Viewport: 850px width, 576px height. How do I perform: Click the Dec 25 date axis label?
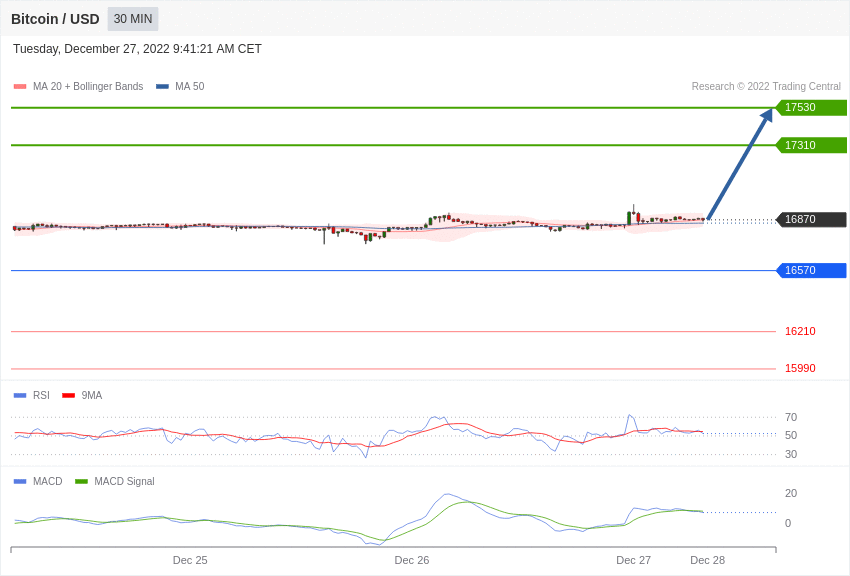190,560
